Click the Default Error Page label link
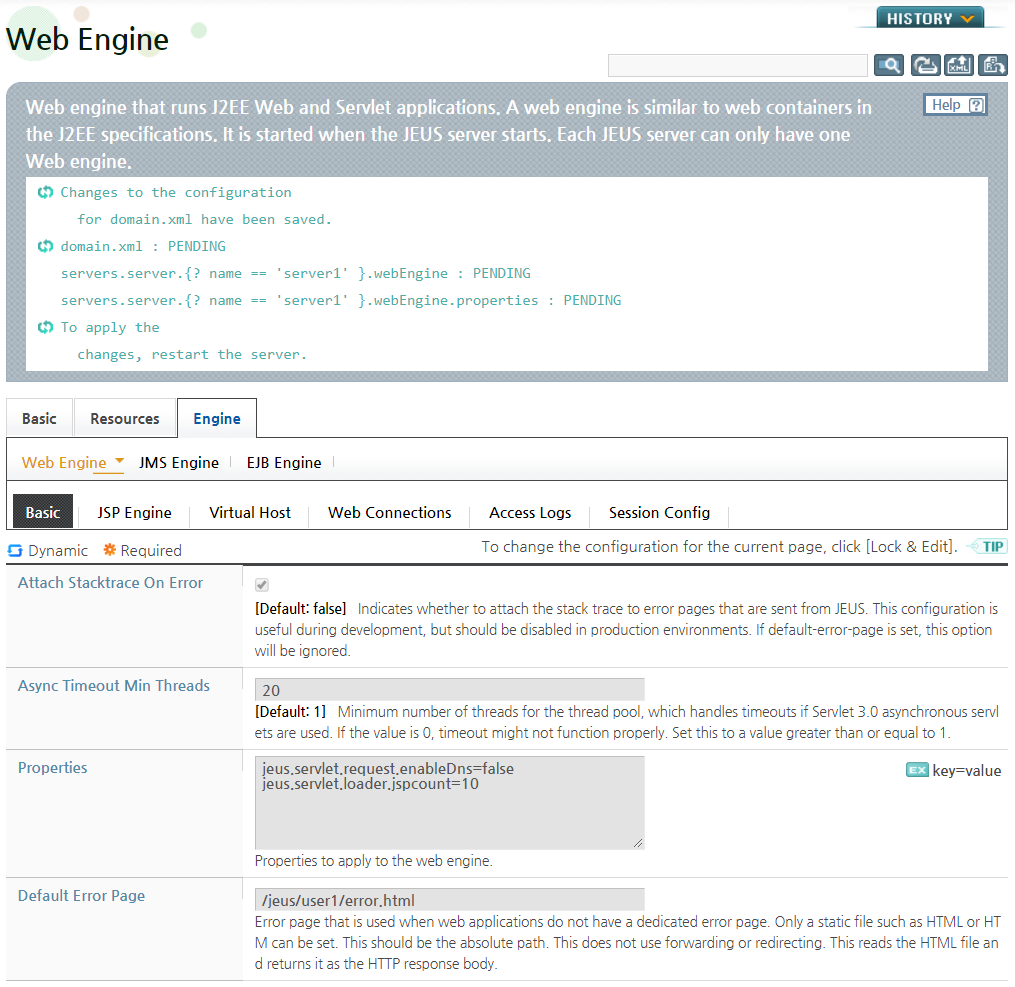 click(x=82, y=896)
